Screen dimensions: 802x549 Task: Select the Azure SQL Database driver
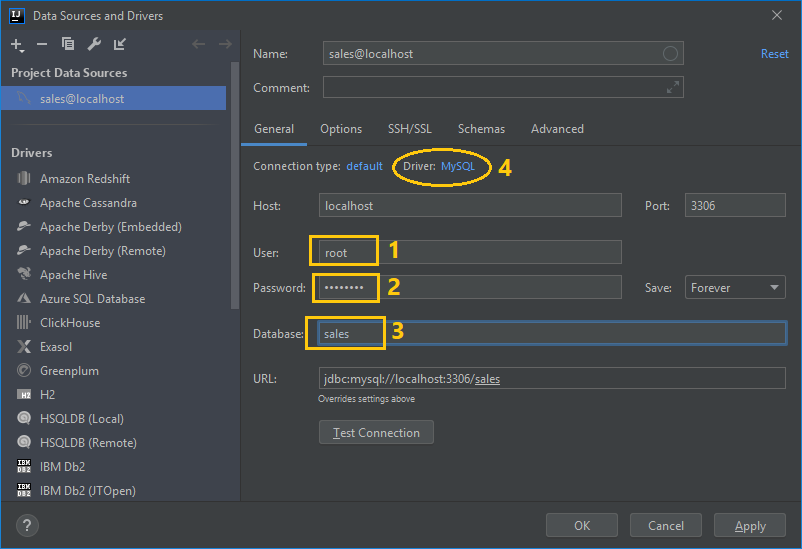pyautogui.click(x=93, y=299)
